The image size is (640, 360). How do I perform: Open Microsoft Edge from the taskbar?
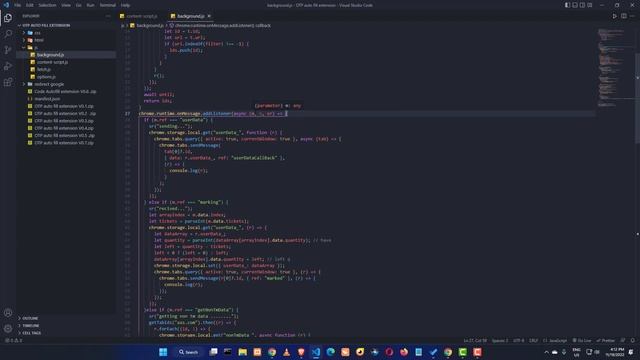click(331, 352)
